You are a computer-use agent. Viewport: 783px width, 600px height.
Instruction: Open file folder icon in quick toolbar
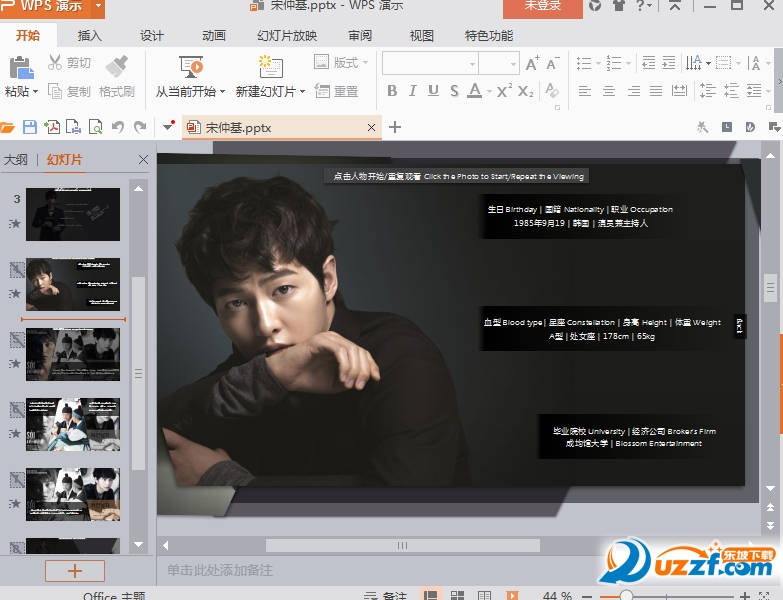tap(7, 128)
